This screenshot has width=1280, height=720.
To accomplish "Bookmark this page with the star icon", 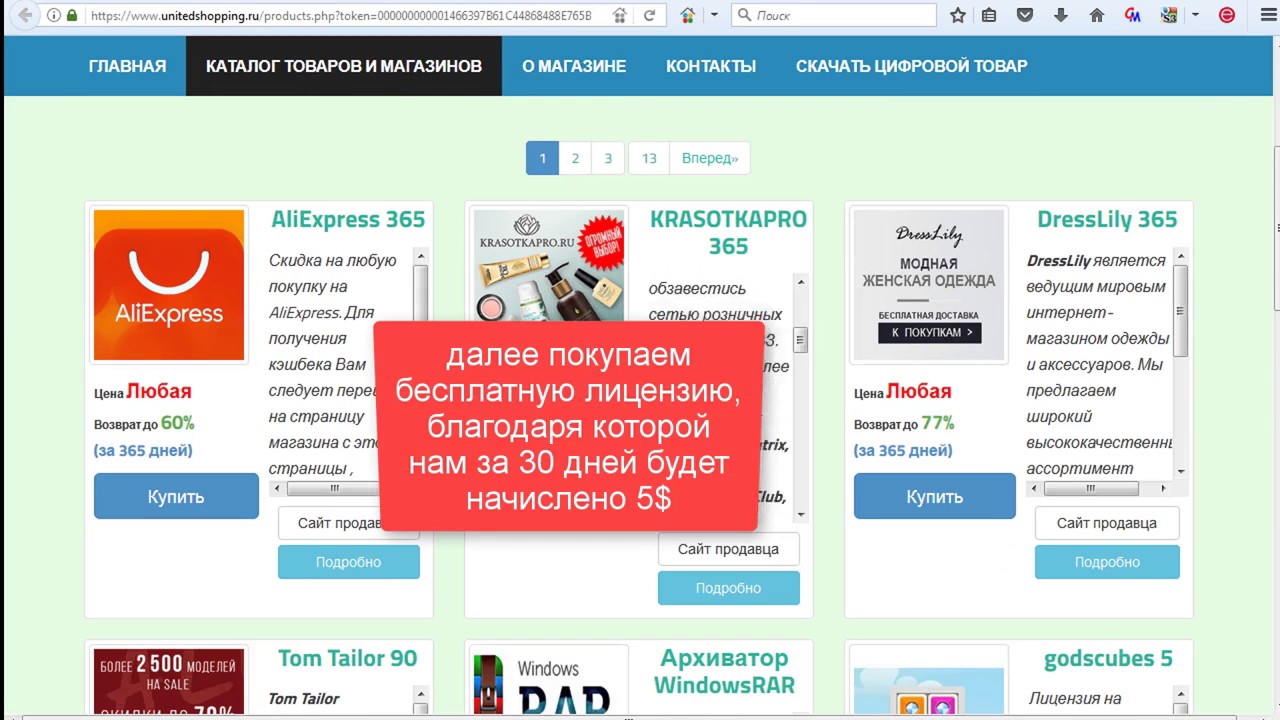I will [x=958, y=15].
